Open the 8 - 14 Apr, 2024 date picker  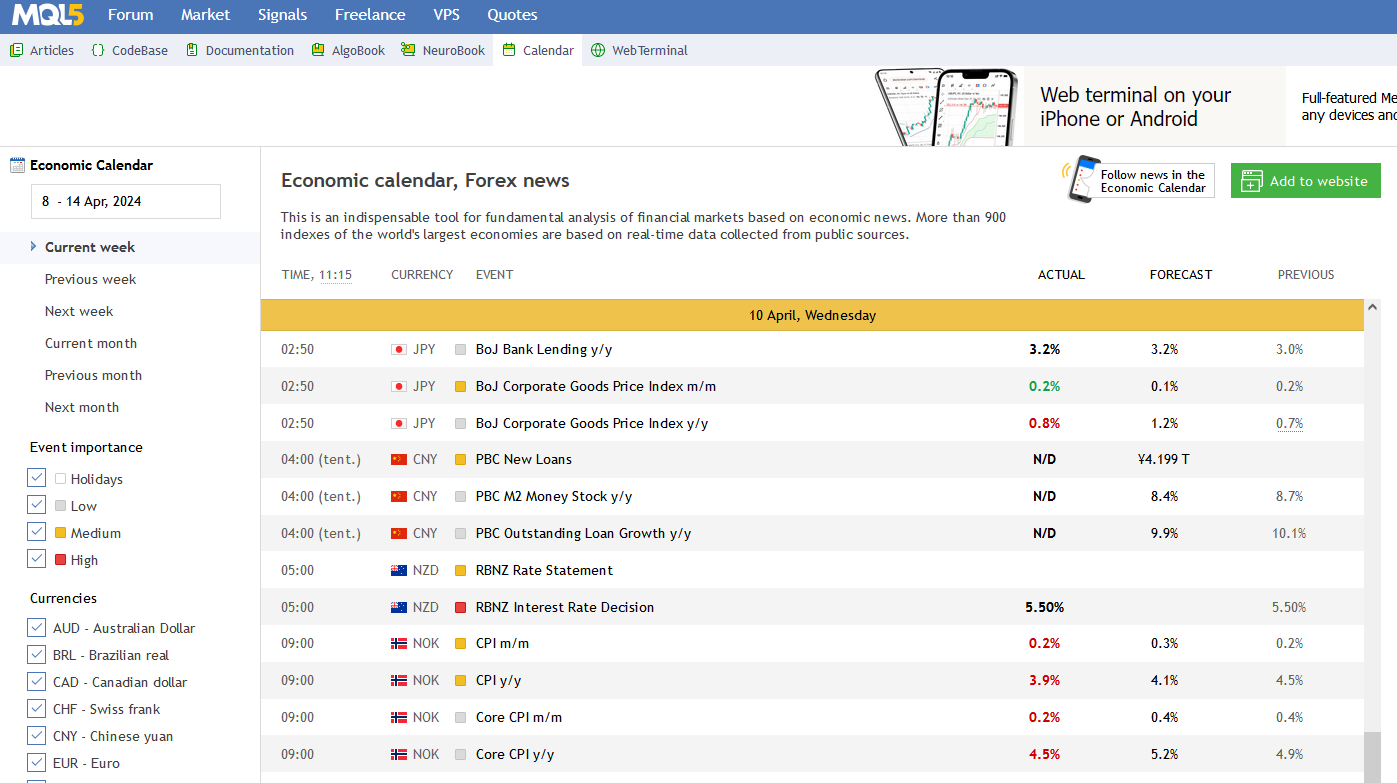tap(125, 201)
